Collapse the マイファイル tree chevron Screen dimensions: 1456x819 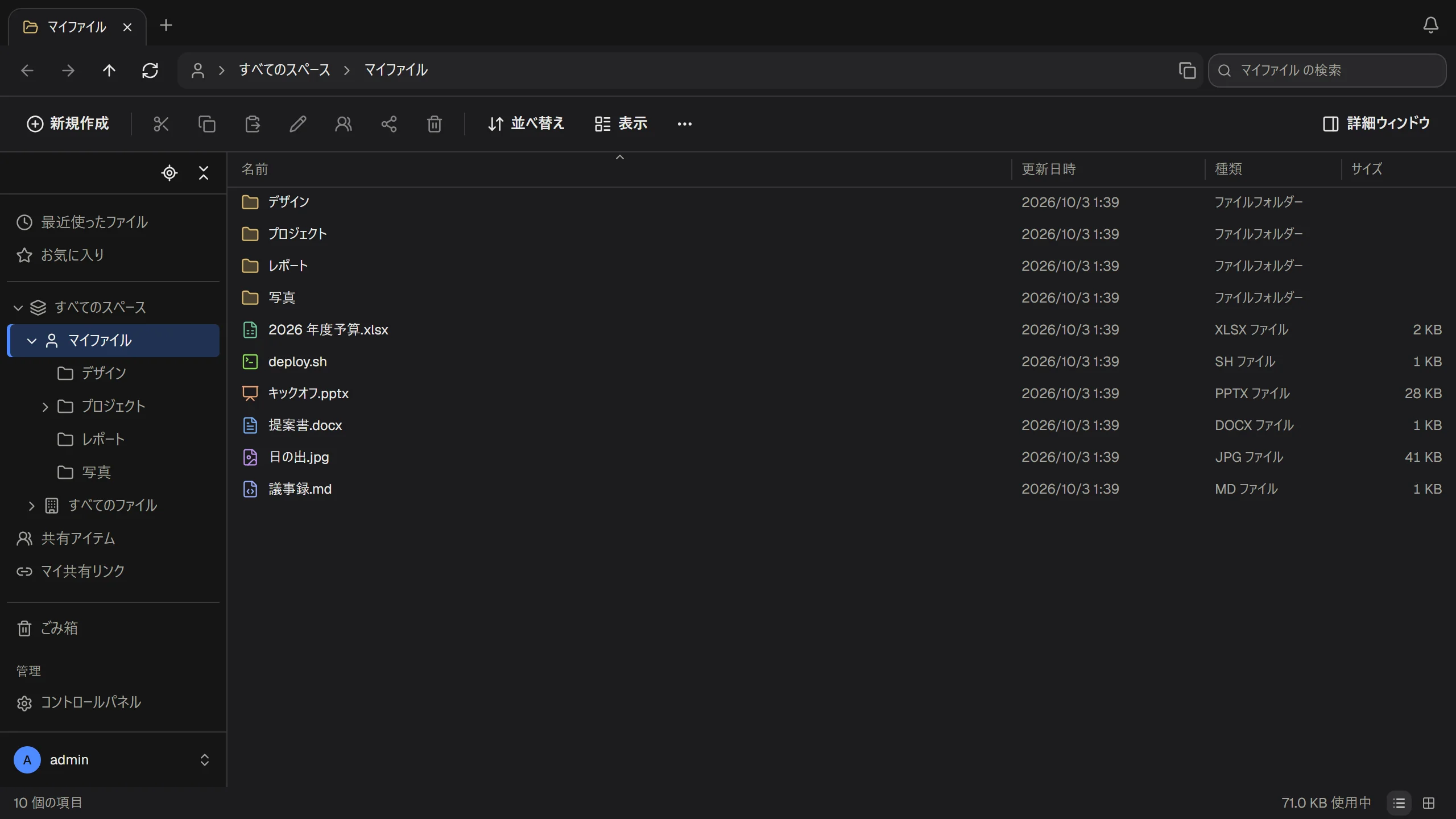[x=32, y=341]
